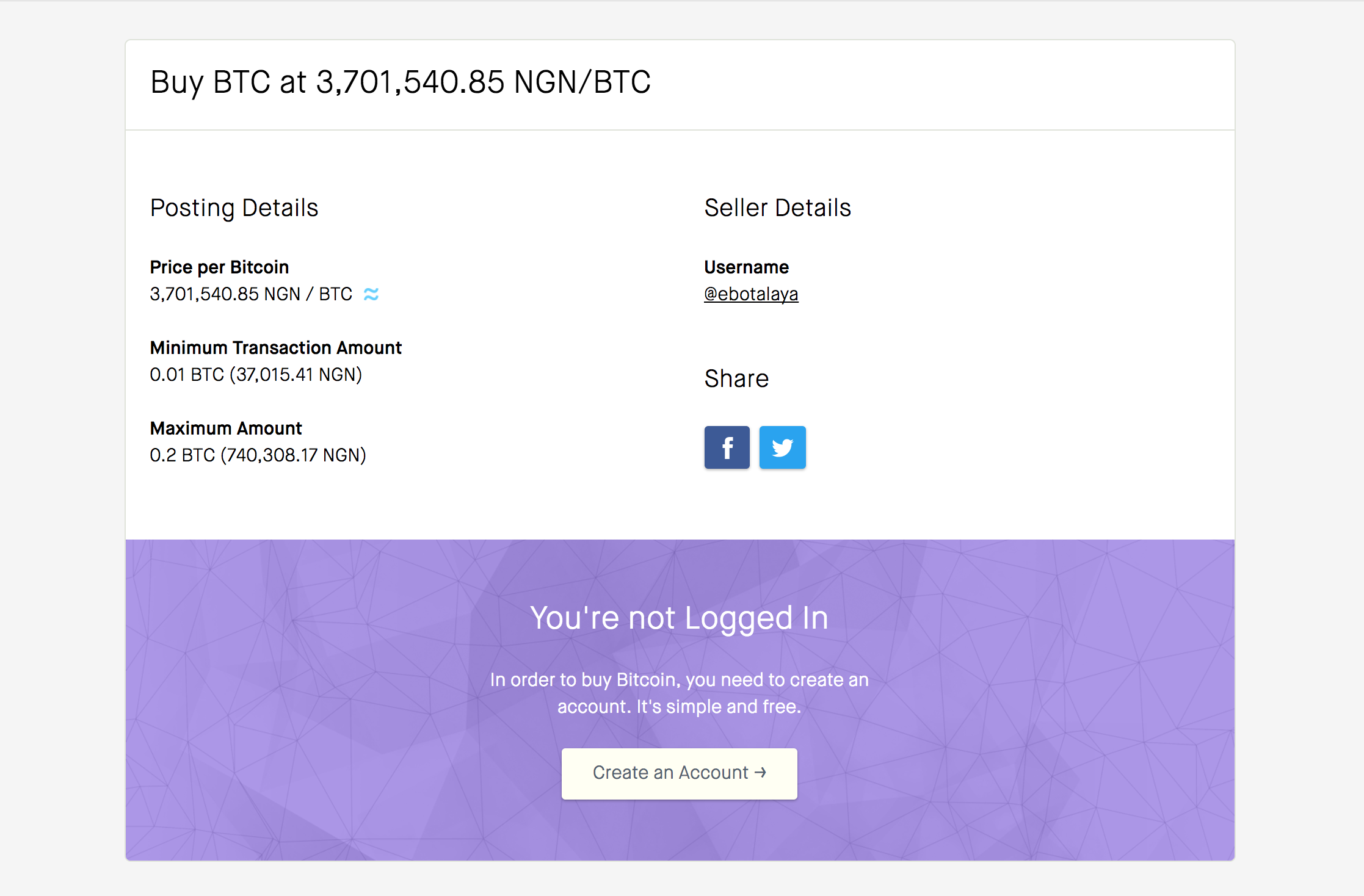Viewport: 1364px width, 896px height.
Task: Click the currency approximation icon beside the price
Action: [x=371, y=294]
